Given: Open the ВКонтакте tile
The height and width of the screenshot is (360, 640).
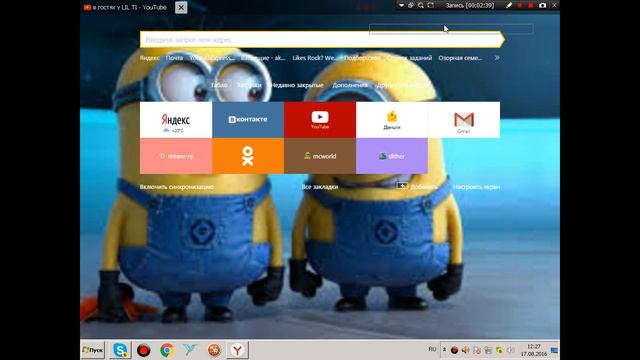Looking at the screenshot, I should 248,120.
